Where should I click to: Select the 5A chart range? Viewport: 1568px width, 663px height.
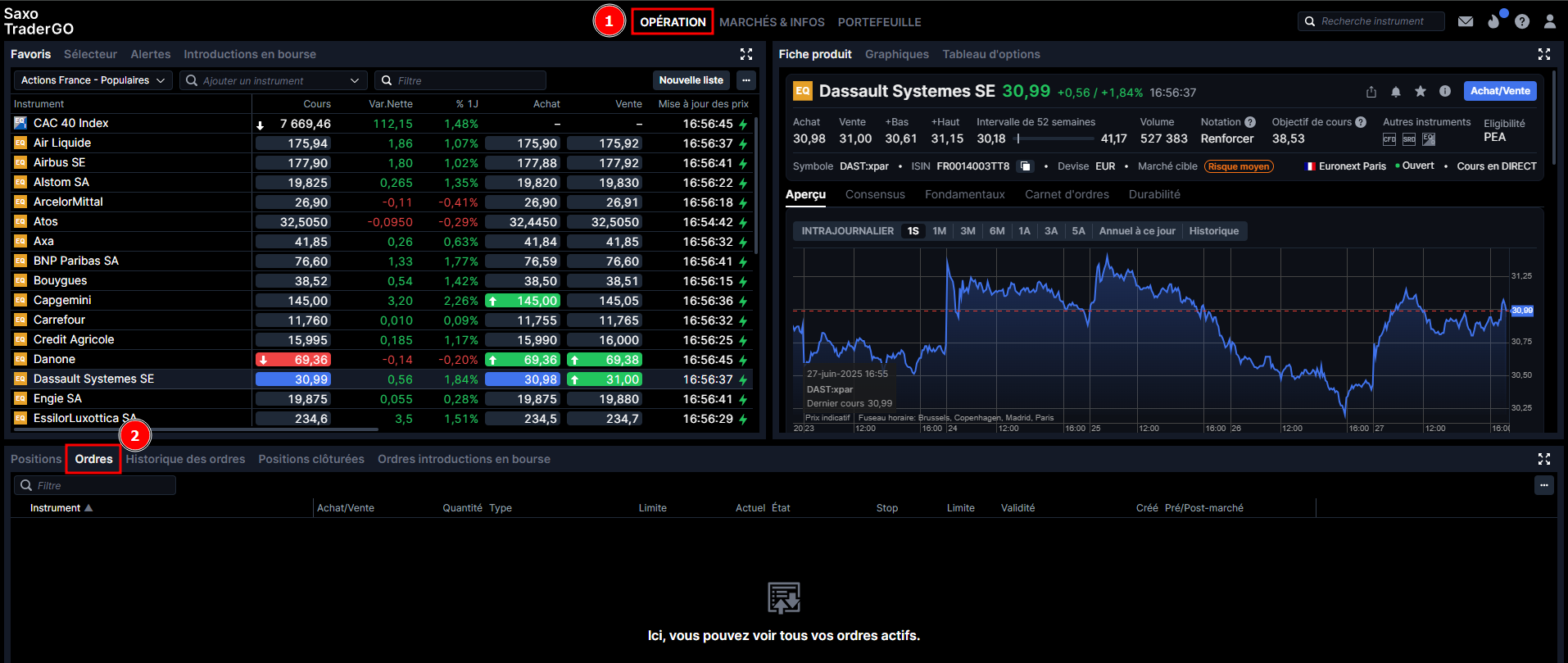click(x=1079, y=231)
